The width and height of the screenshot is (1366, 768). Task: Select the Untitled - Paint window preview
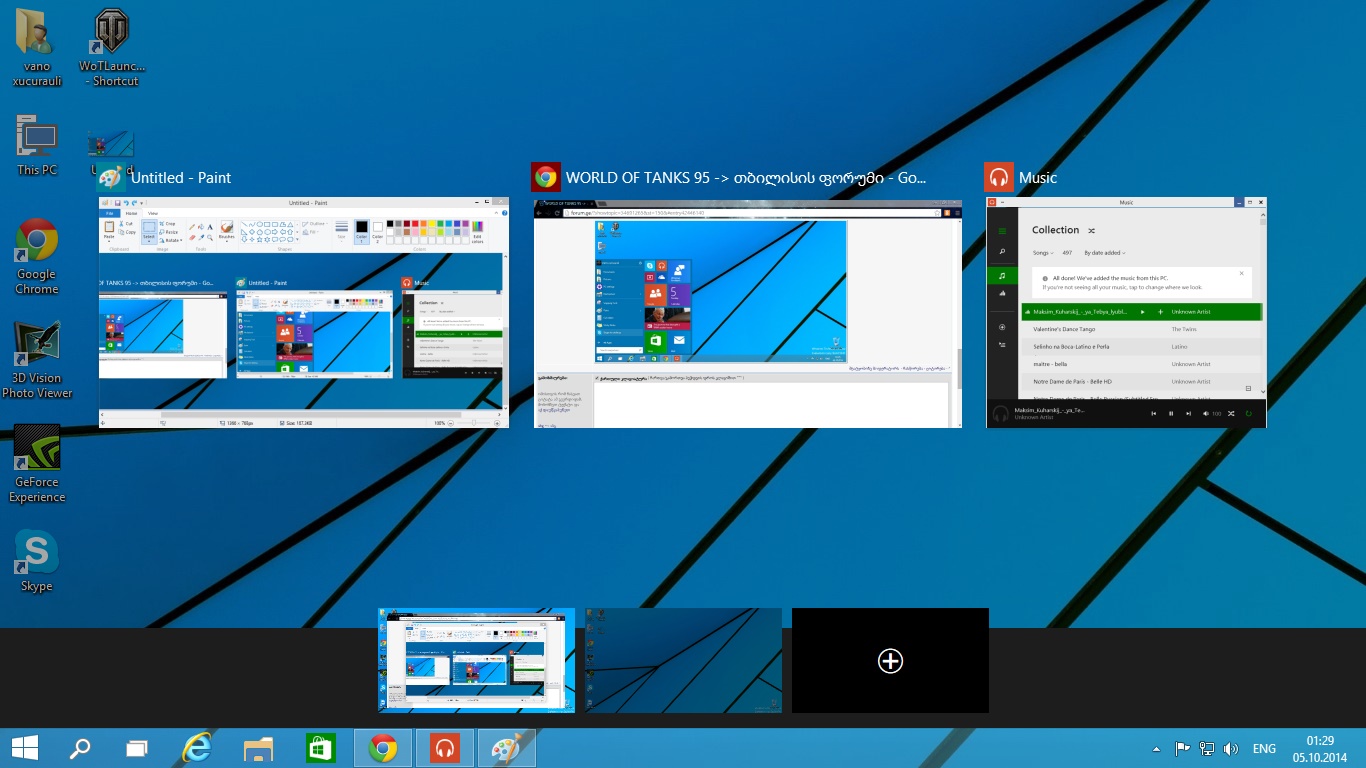click(x=304, y=312)
